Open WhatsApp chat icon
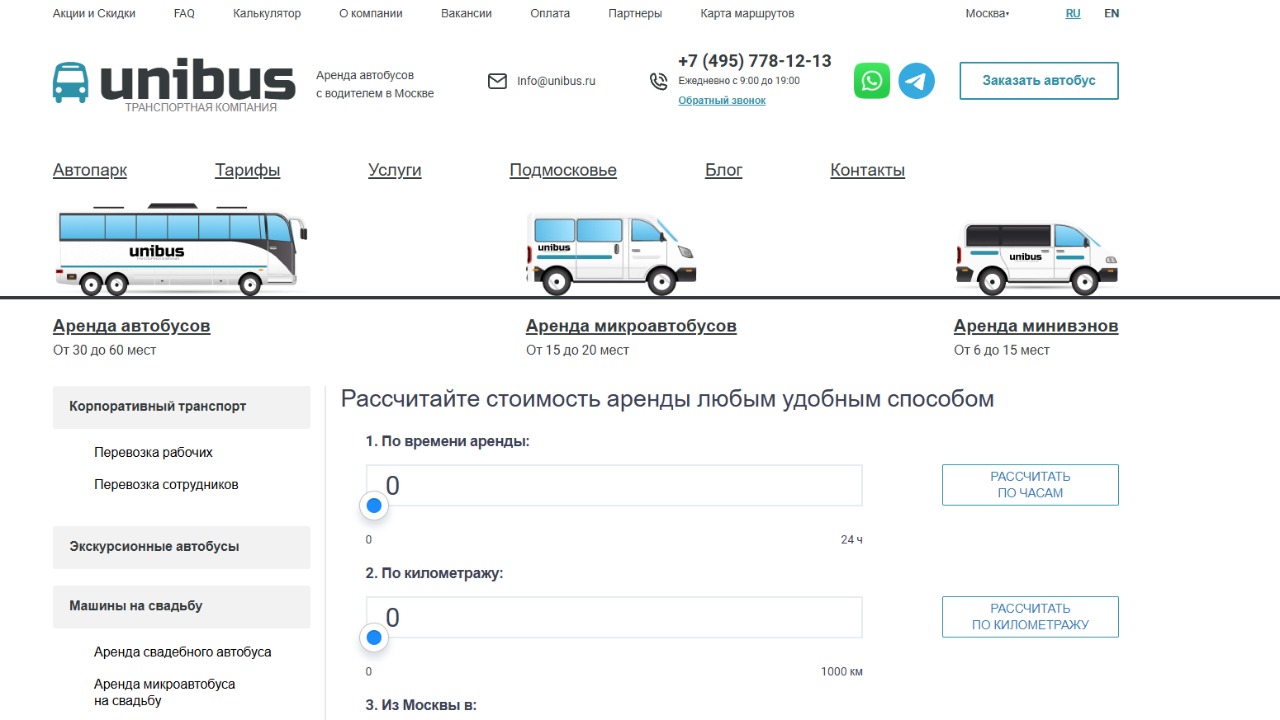This screenshot has height=720, width=1280. 872,81
